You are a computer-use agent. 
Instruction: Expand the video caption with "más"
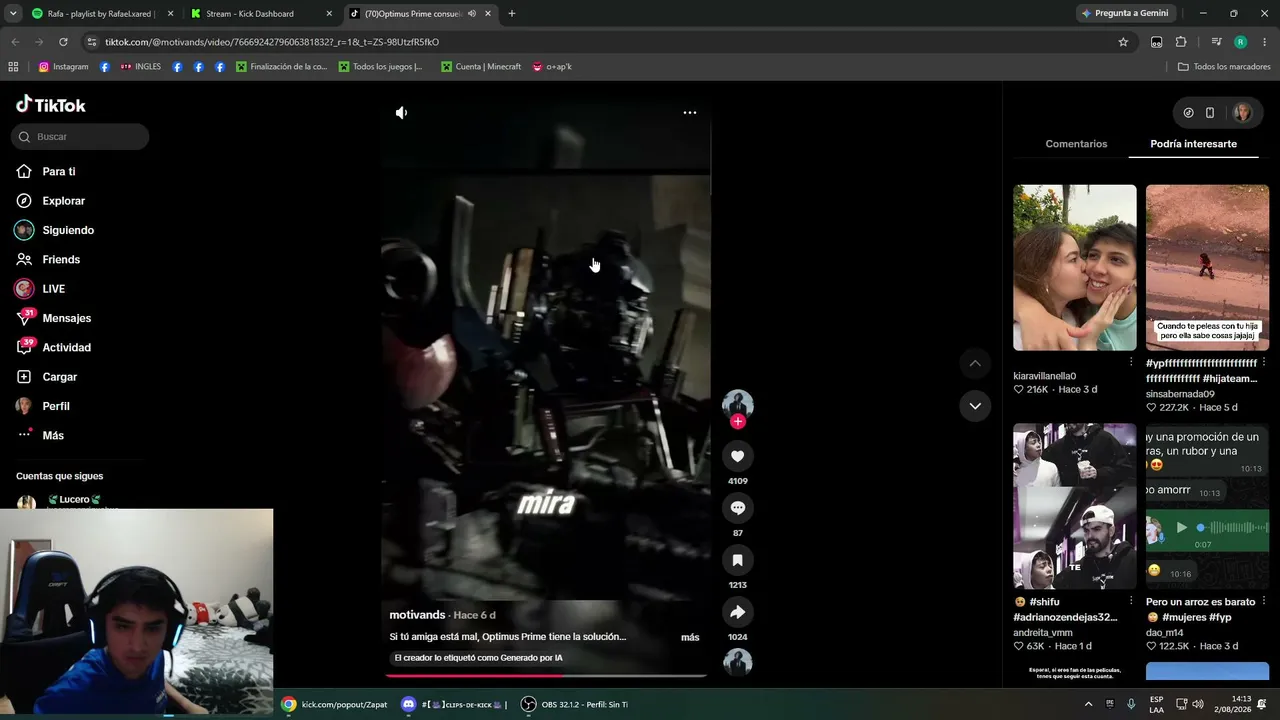[x=690, y=637]
